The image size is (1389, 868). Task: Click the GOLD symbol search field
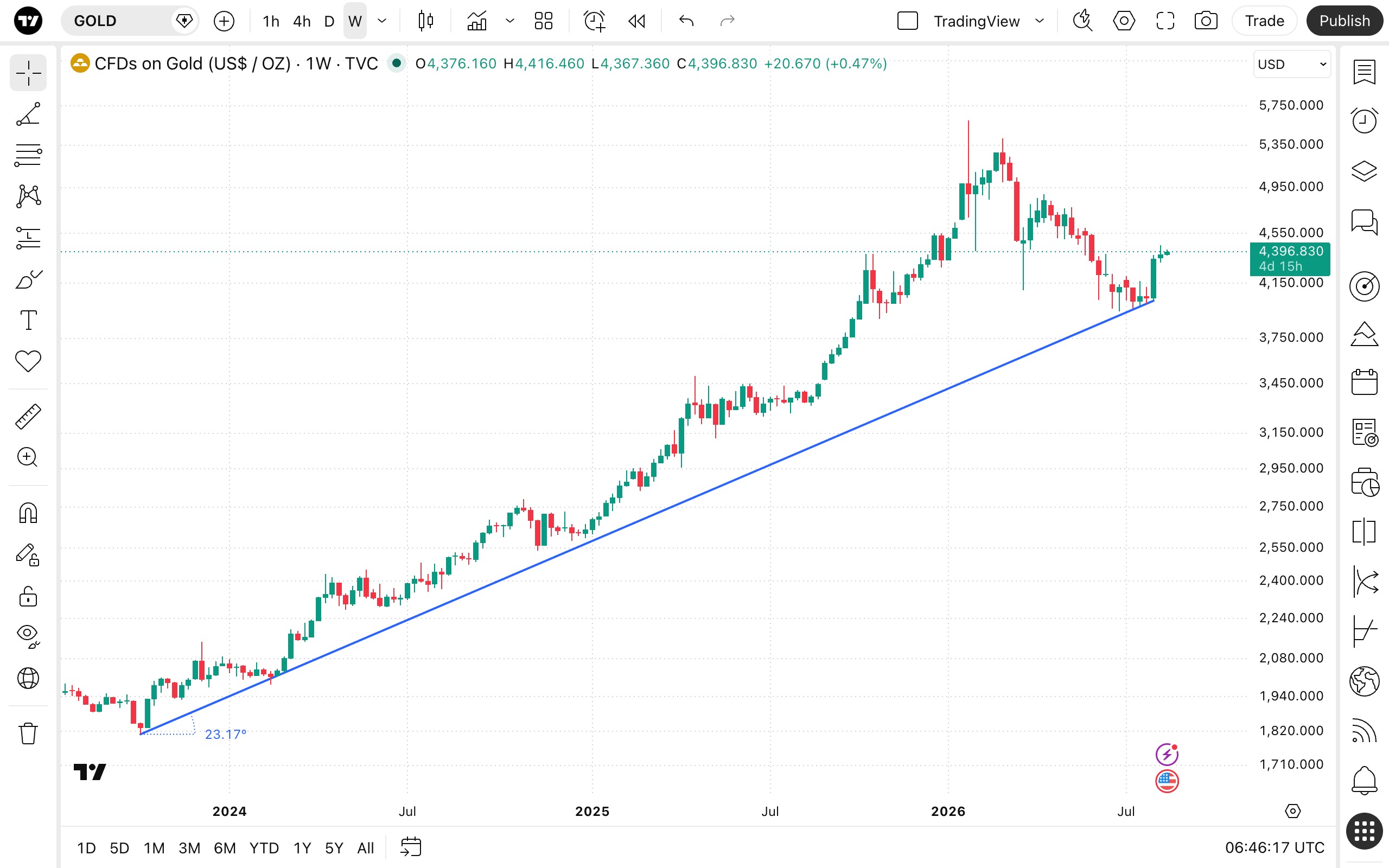(120, 21)
